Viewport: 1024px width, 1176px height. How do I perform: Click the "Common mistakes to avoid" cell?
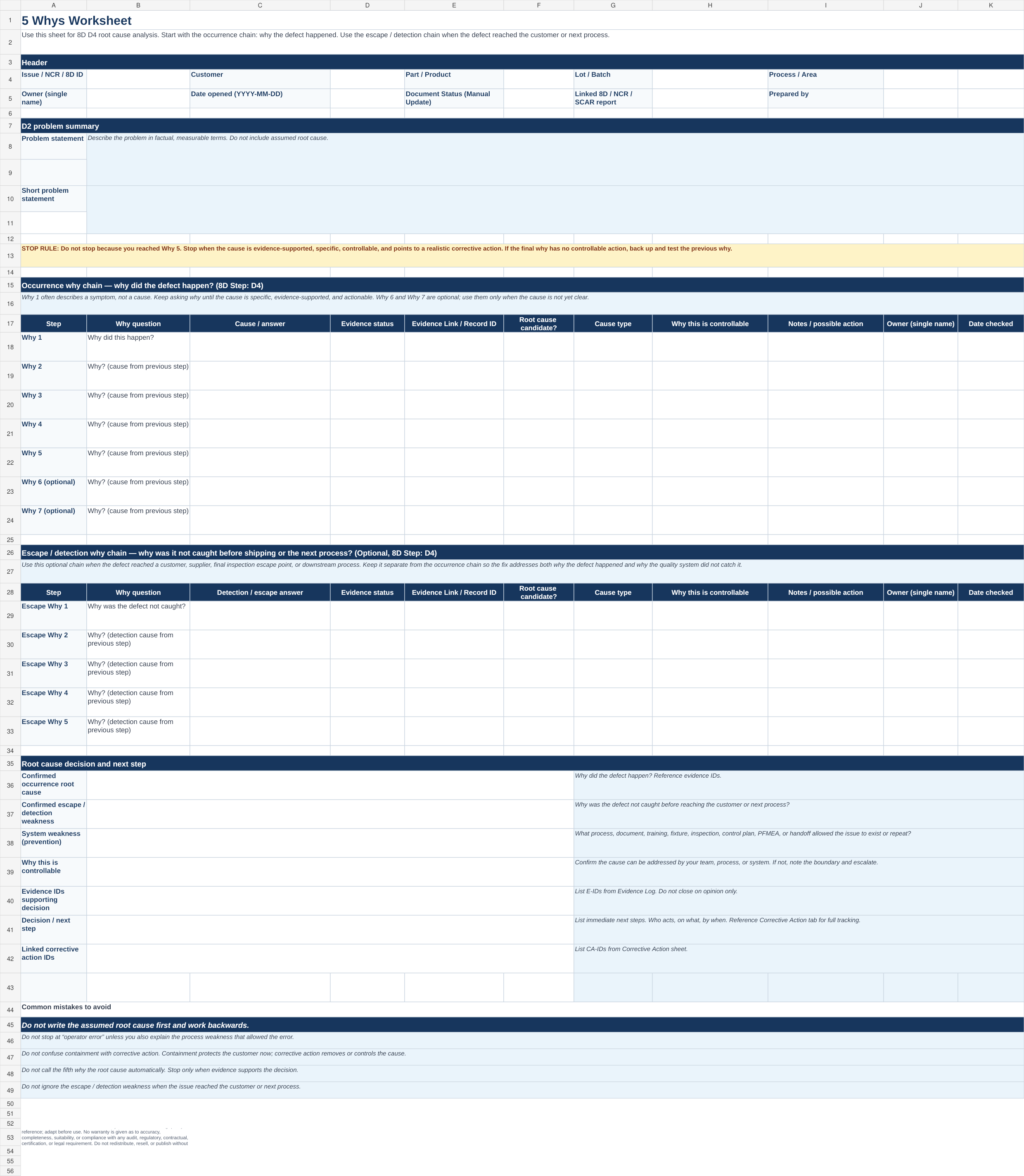[522, 1009]
